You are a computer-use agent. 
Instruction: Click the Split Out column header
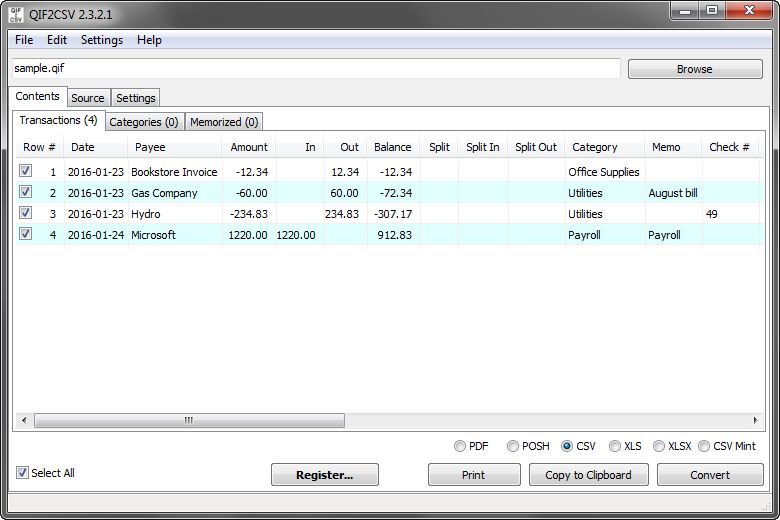536,147
